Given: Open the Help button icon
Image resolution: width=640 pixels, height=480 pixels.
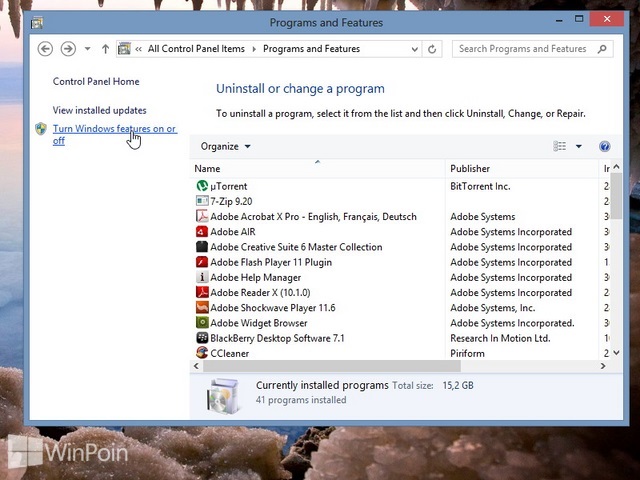Looking at the screenshot, I should pyautogui.click(x=604, y=147).
